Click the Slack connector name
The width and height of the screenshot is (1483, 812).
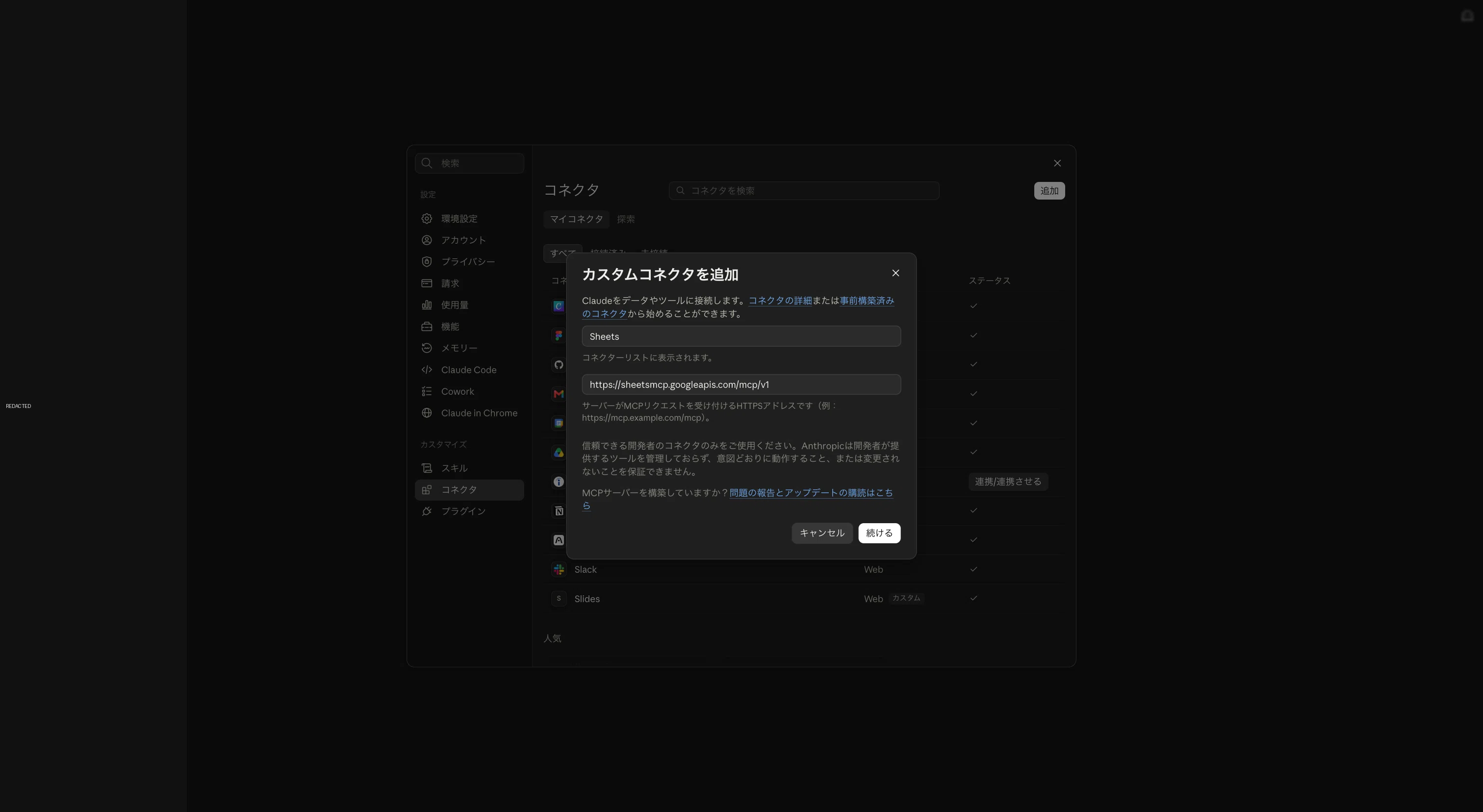tap(586, 569)
